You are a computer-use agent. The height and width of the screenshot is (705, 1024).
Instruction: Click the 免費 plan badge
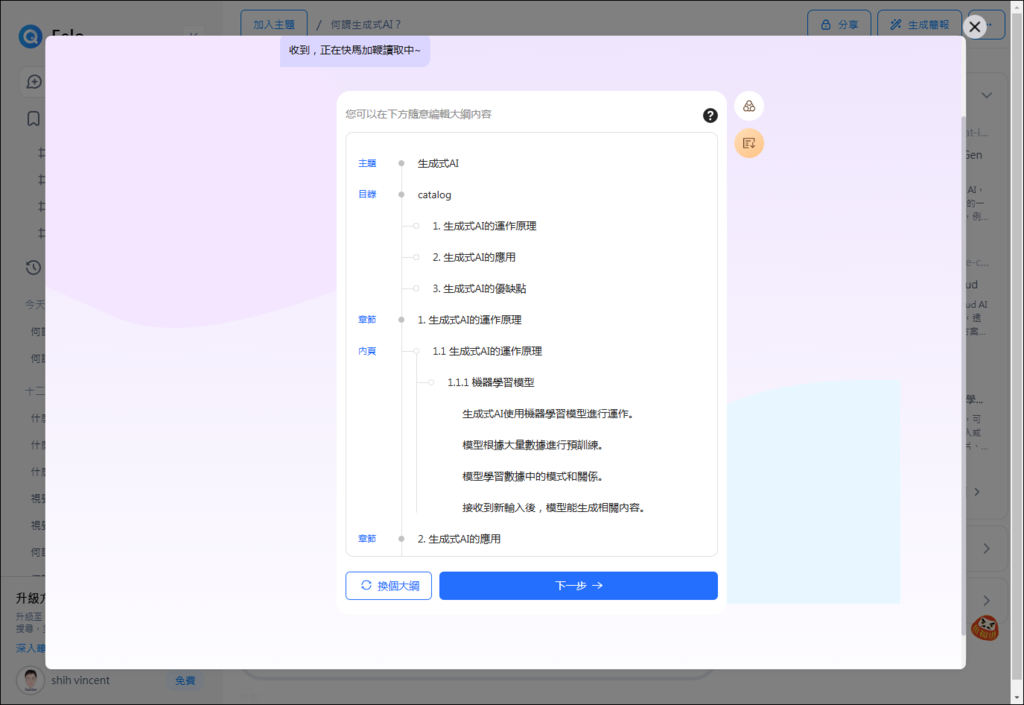point(185,680)
